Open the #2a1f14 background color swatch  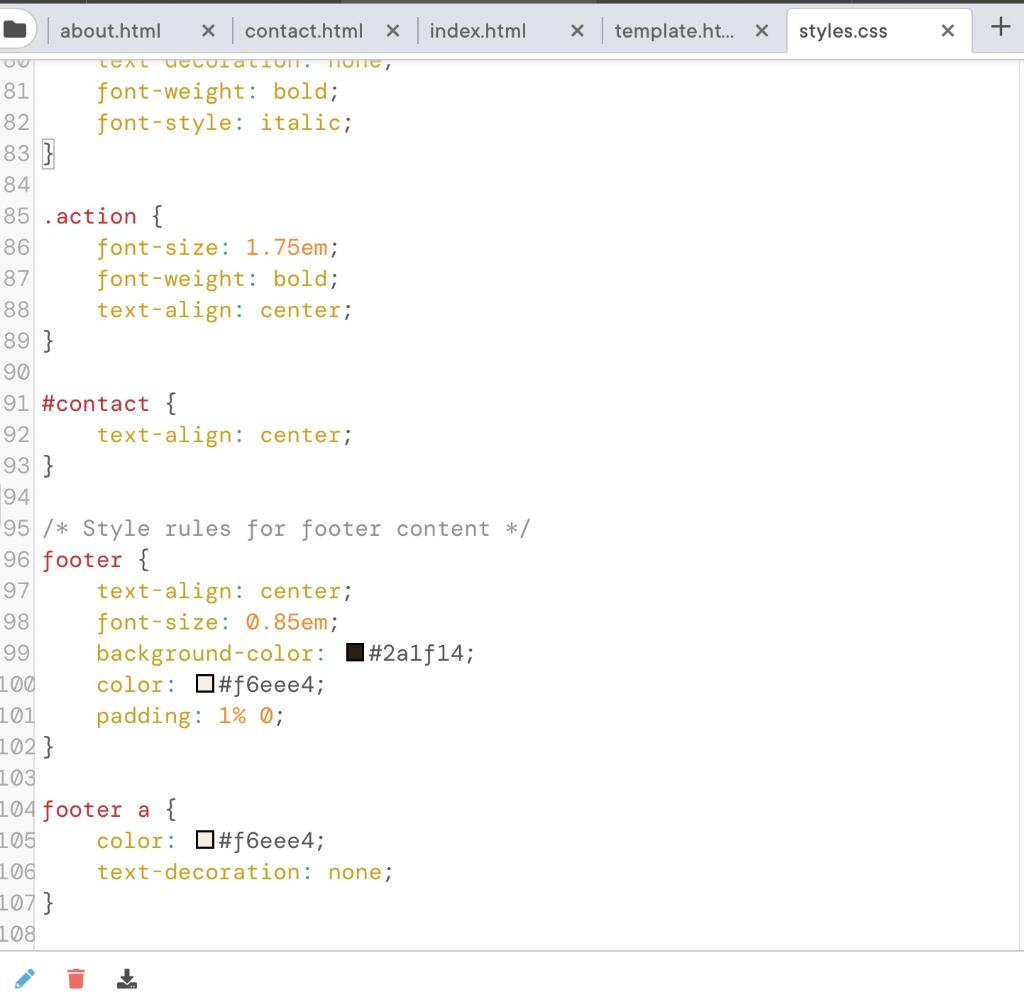coord(355,652)
